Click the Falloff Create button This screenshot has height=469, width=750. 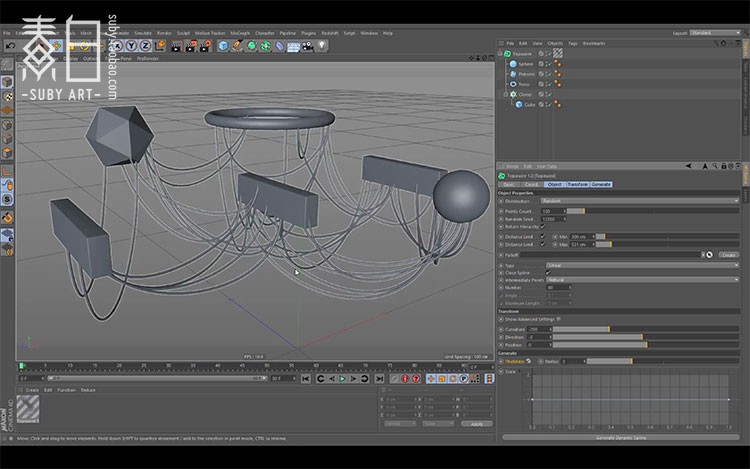pos(728,255)
